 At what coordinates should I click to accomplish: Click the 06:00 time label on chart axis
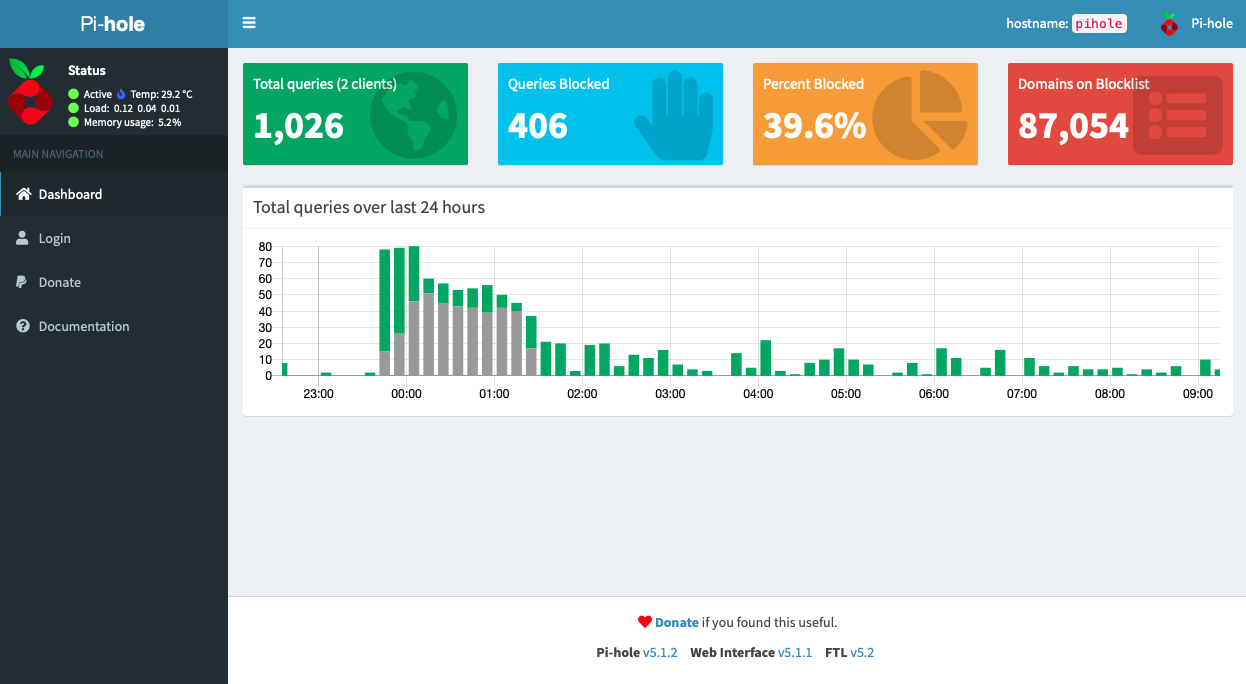[934, 394]
